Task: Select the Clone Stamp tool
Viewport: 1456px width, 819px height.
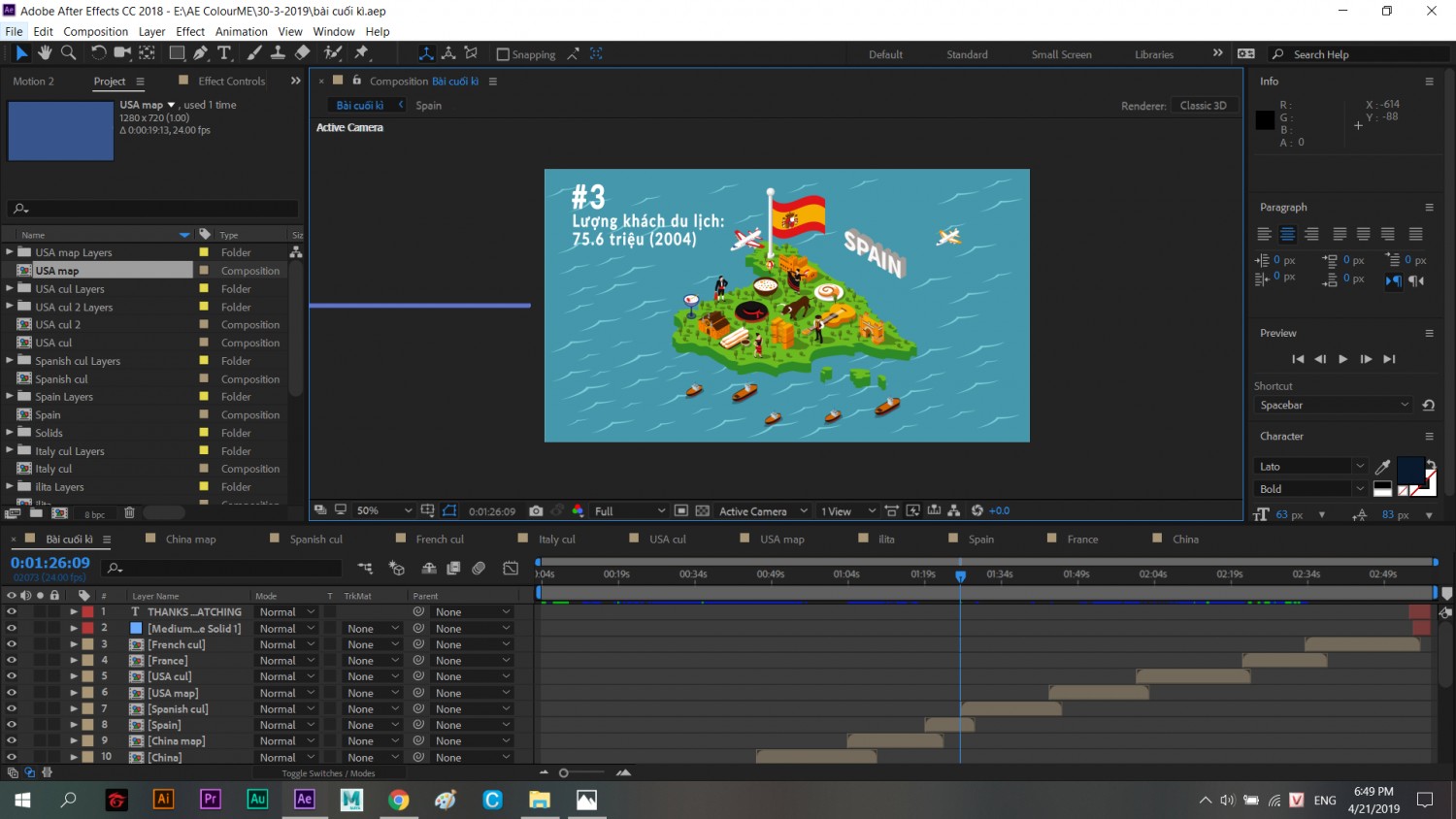Action: pyautogui.click(x=278, y=53)
